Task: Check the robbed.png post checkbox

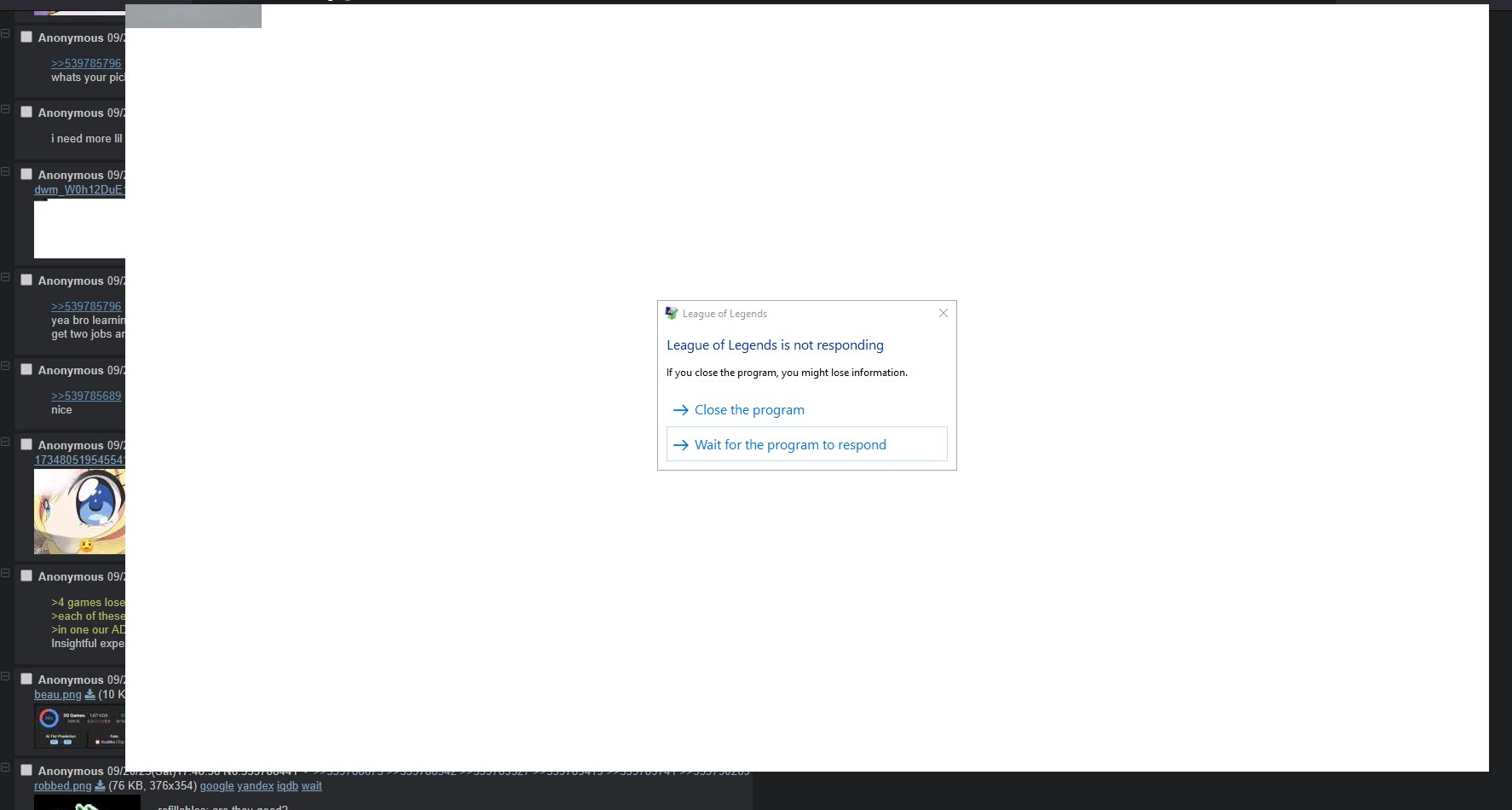Action: (26, 770)
